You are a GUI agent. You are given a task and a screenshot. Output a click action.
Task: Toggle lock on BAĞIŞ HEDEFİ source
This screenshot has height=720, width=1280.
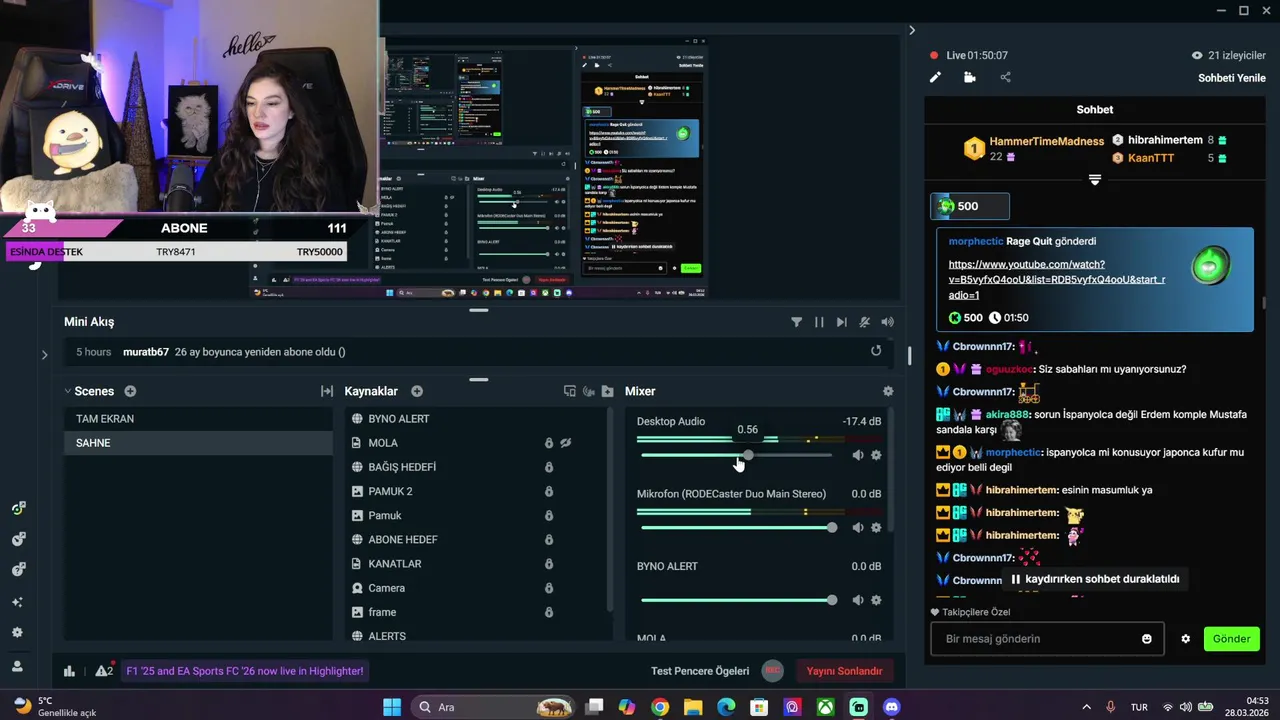pyautogui.click(x=548, y=467)
